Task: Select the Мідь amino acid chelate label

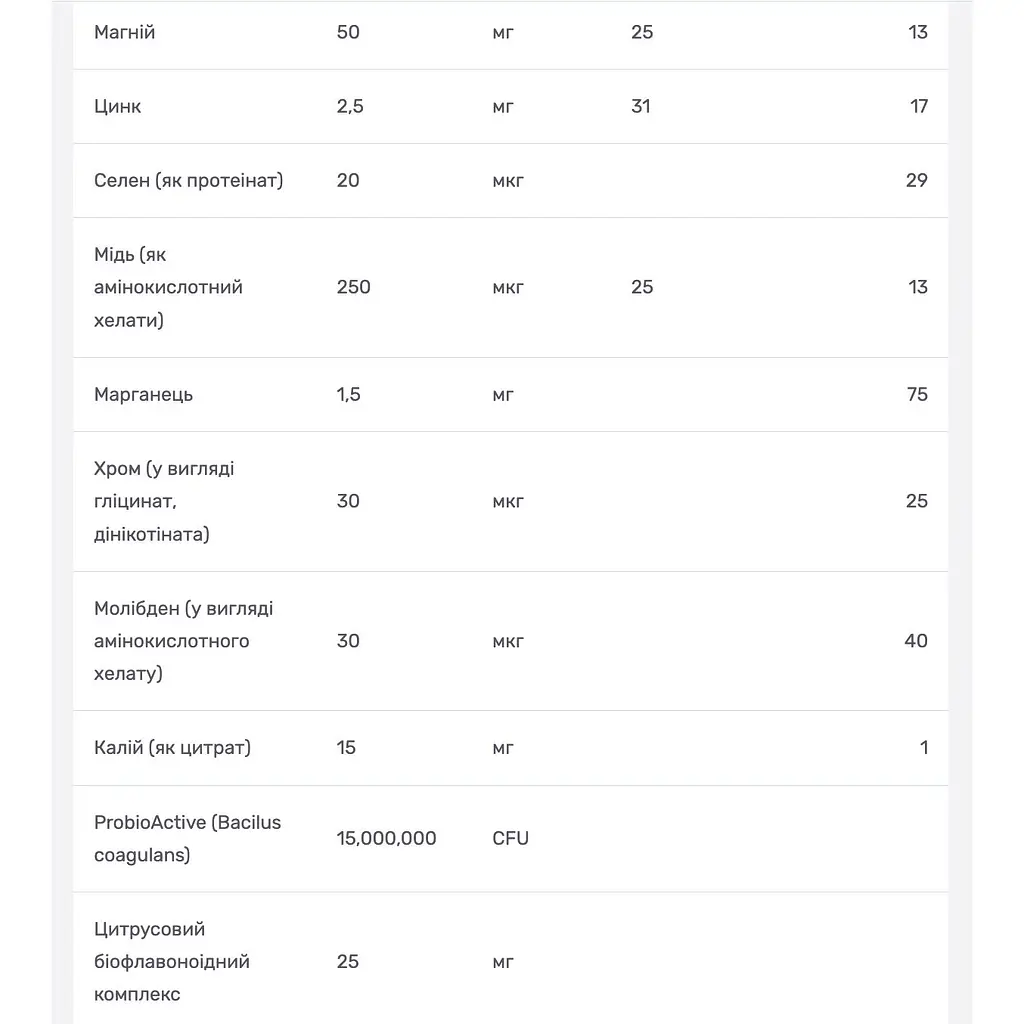Action: click(x=168, y=287)
